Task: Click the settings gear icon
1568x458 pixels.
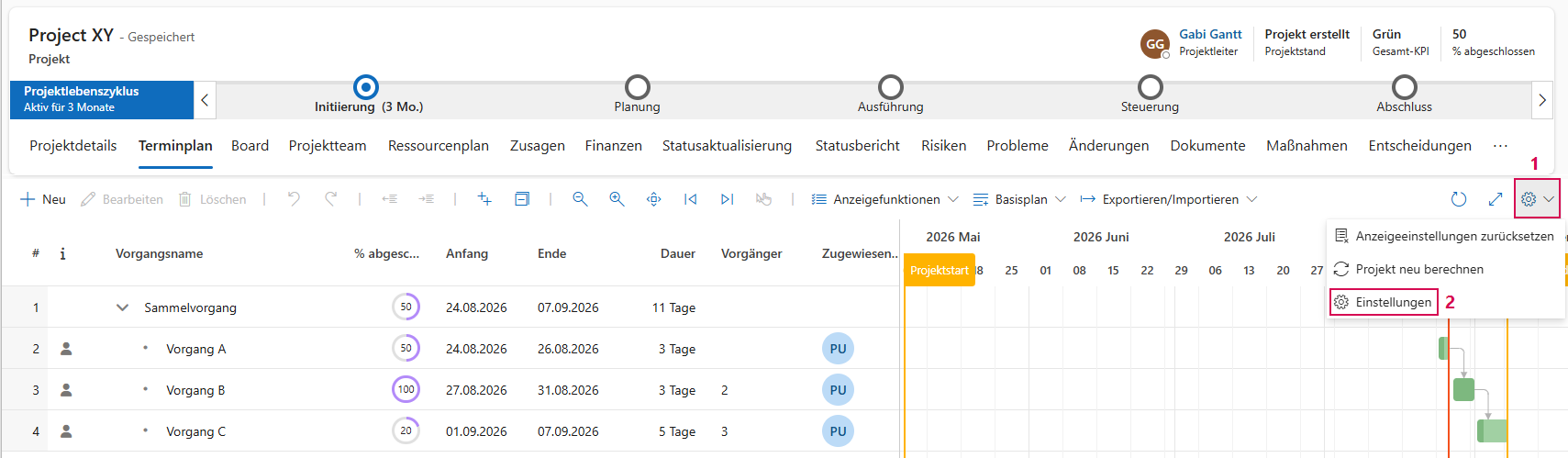Action: tap(1529, 199)
